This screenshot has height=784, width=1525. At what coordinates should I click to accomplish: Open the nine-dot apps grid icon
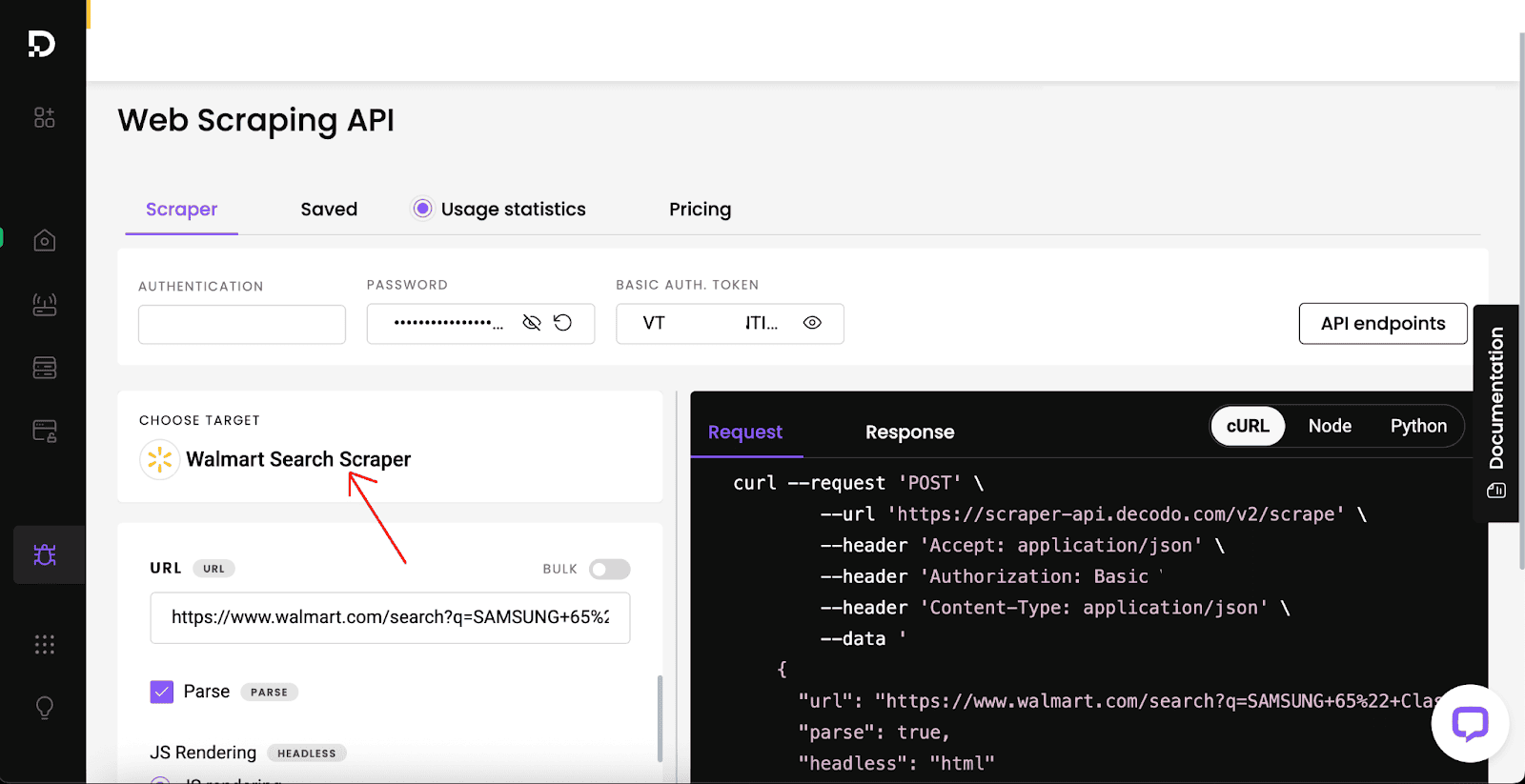[44, 645]
